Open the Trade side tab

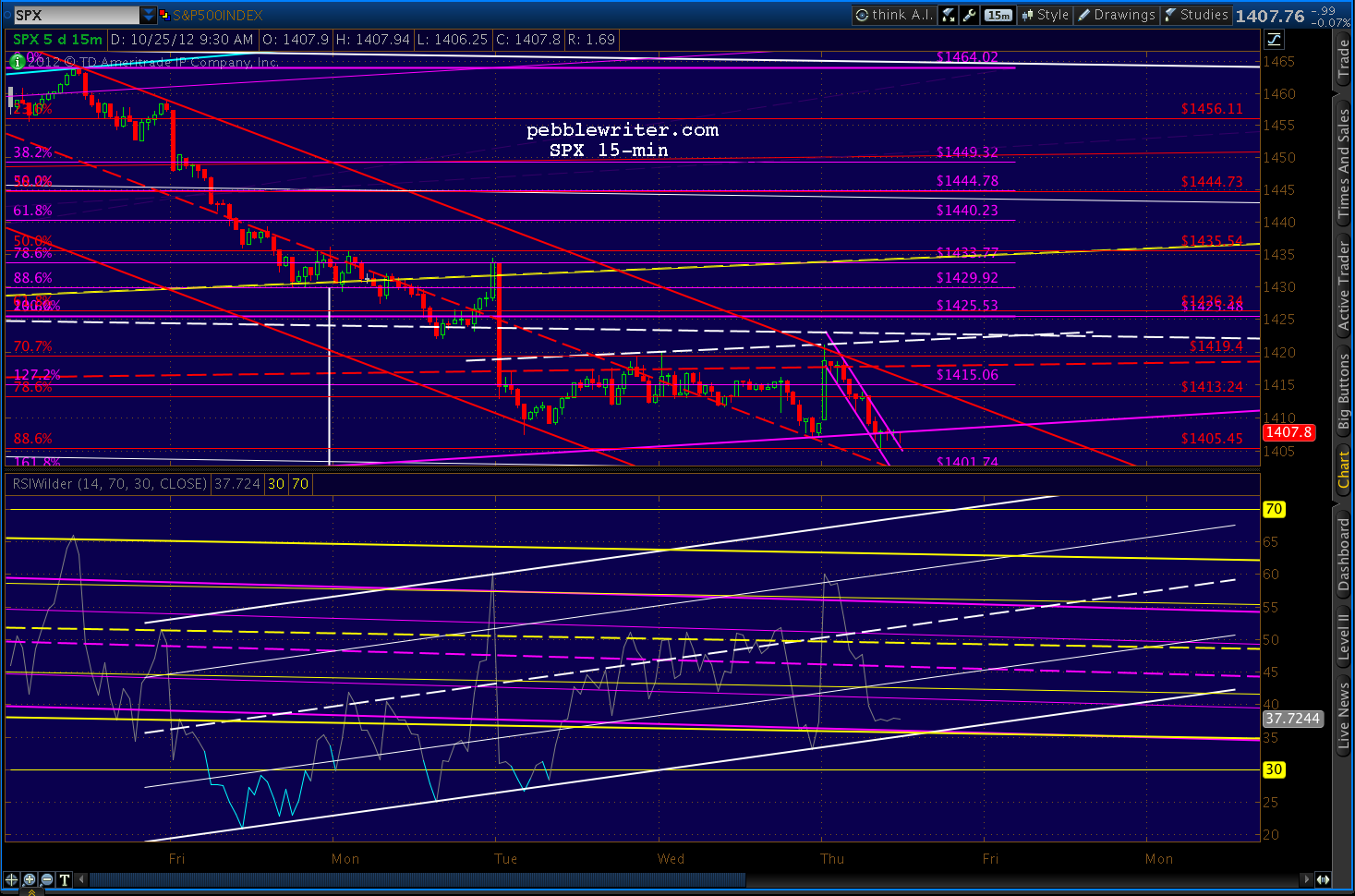[x=1344, y=57]
